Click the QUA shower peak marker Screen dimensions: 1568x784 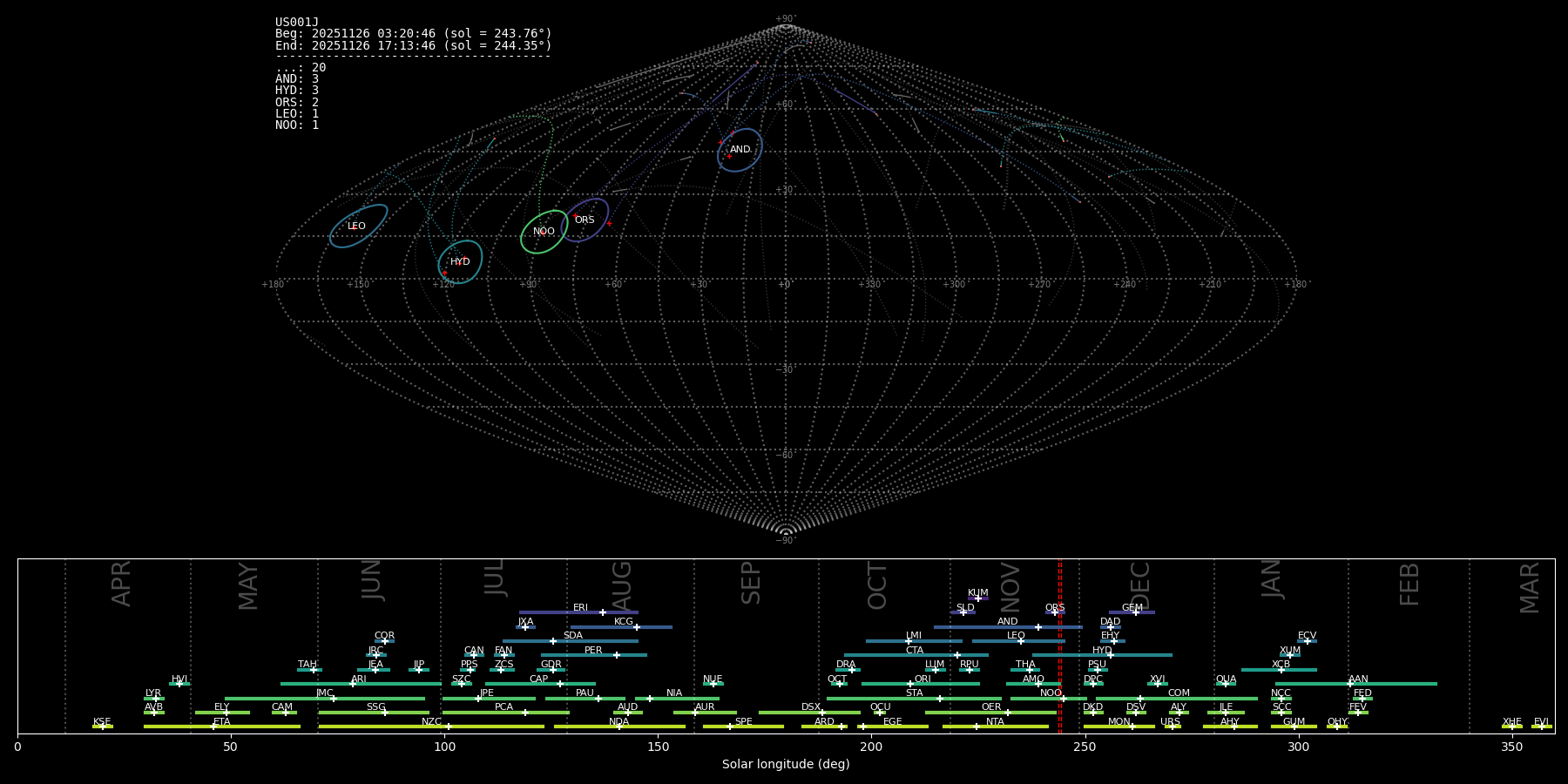tap(1226, 684)
